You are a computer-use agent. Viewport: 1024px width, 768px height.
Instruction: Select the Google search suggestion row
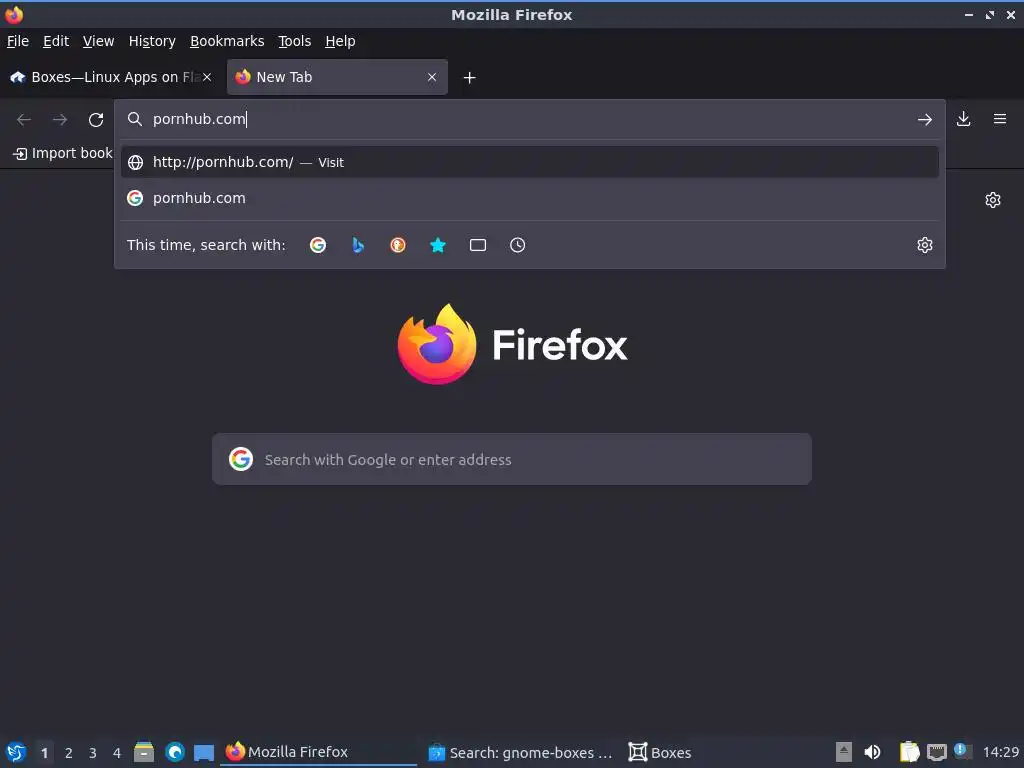[x=530, y=198]
